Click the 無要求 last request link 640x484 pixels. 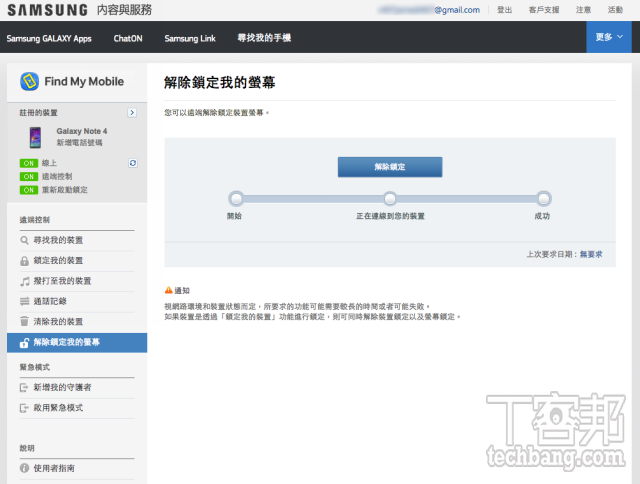point(591,255)
